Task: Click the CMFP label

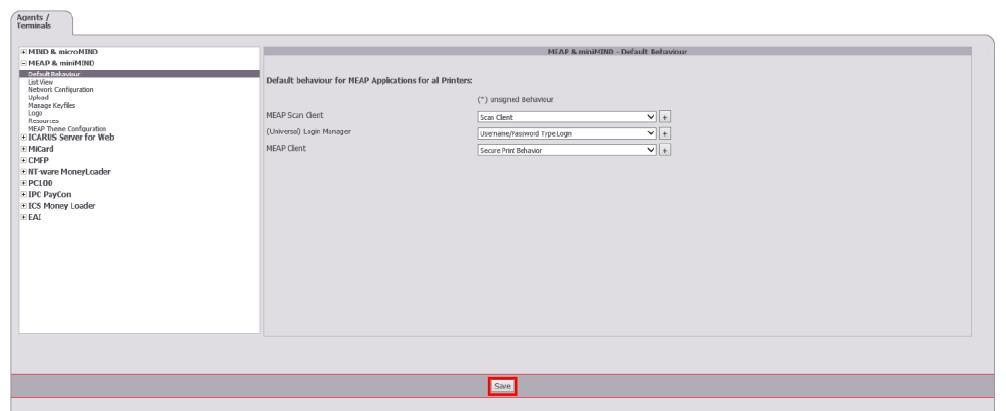Action: pos(38,160)
